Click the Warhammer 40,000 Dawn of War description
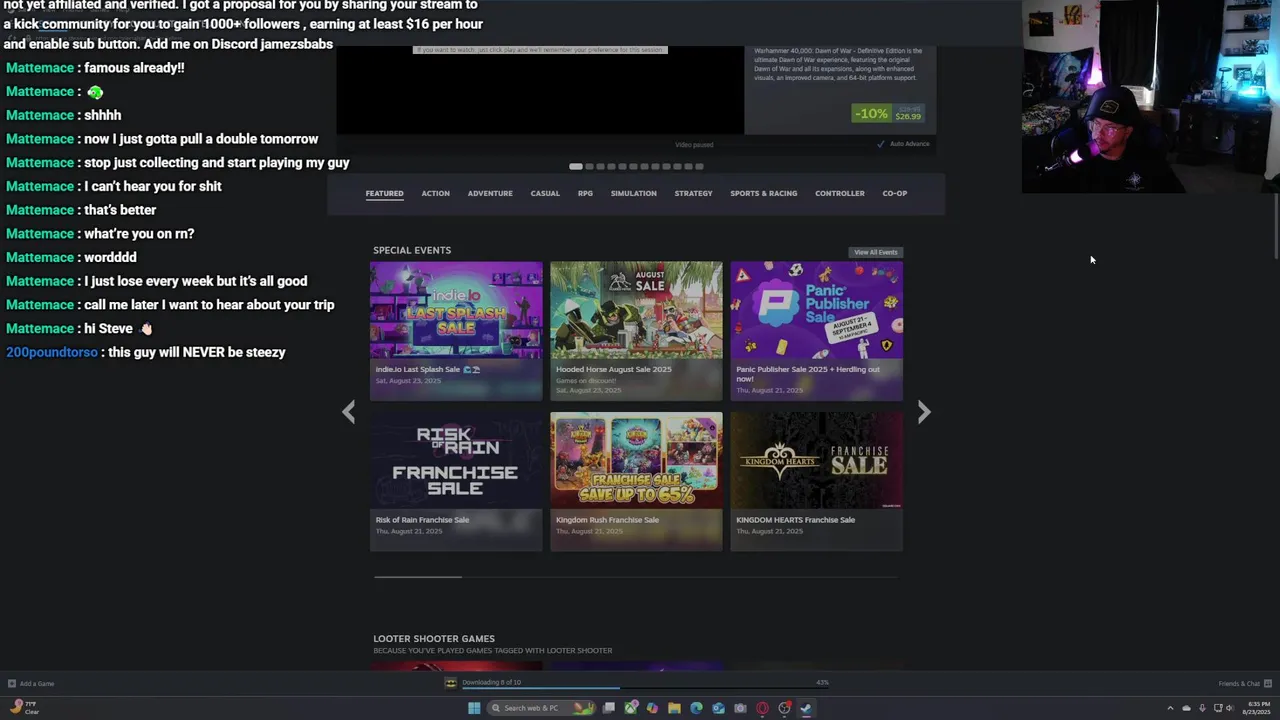 (x=838, y=64)
